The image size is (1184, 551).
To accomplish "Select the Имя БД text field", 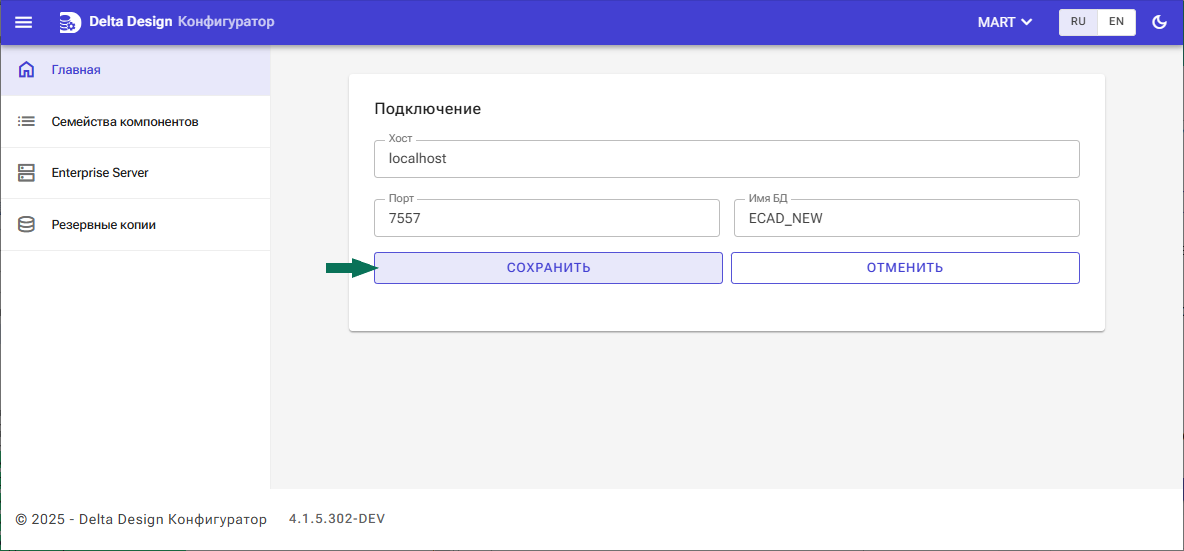I will [x=906, y=218].
